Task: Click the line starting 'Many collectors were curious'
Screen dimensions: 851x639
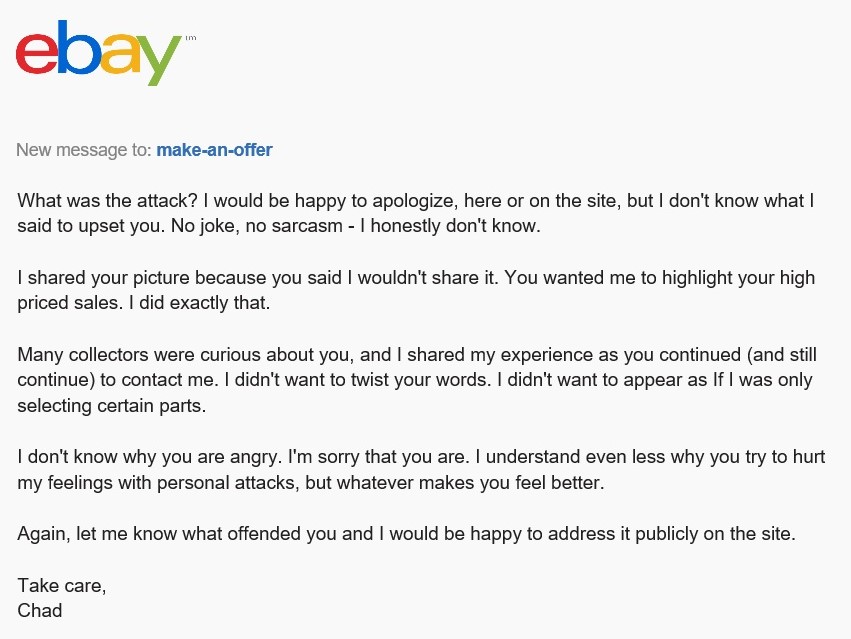Action: click(417, 355)
